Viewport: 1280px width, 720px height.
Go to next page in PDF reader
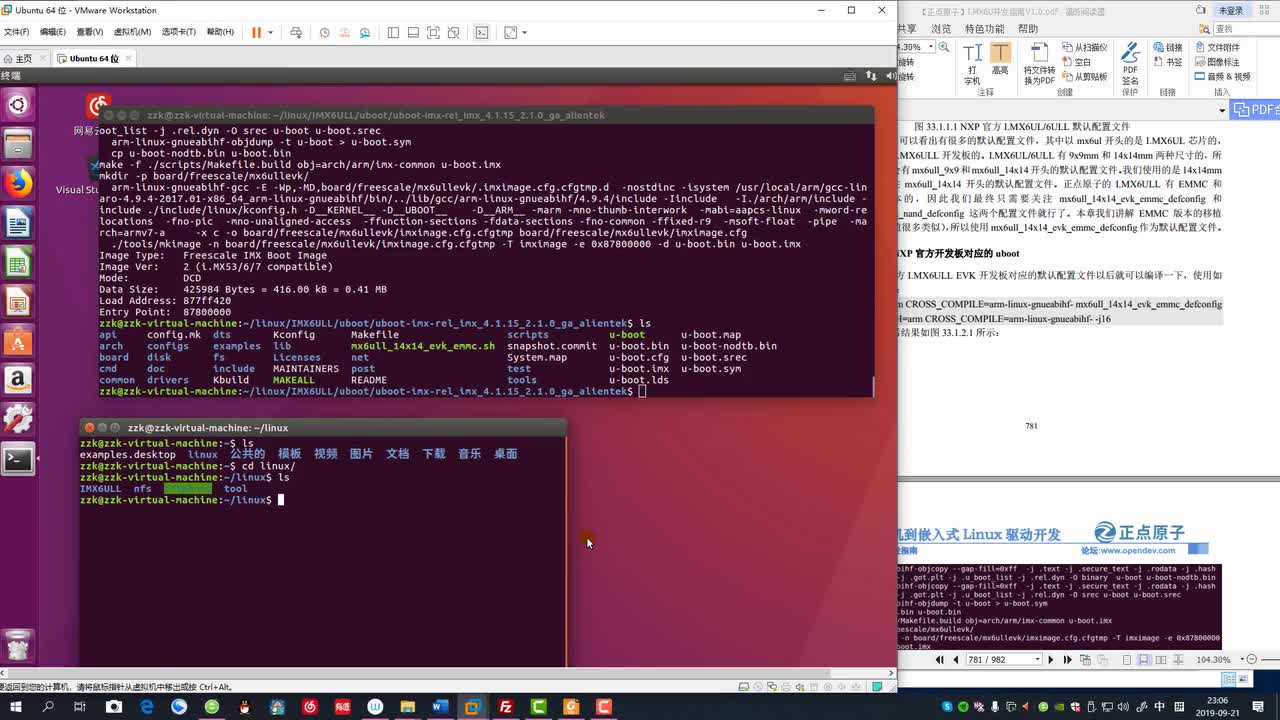[x=1050, y=660]
